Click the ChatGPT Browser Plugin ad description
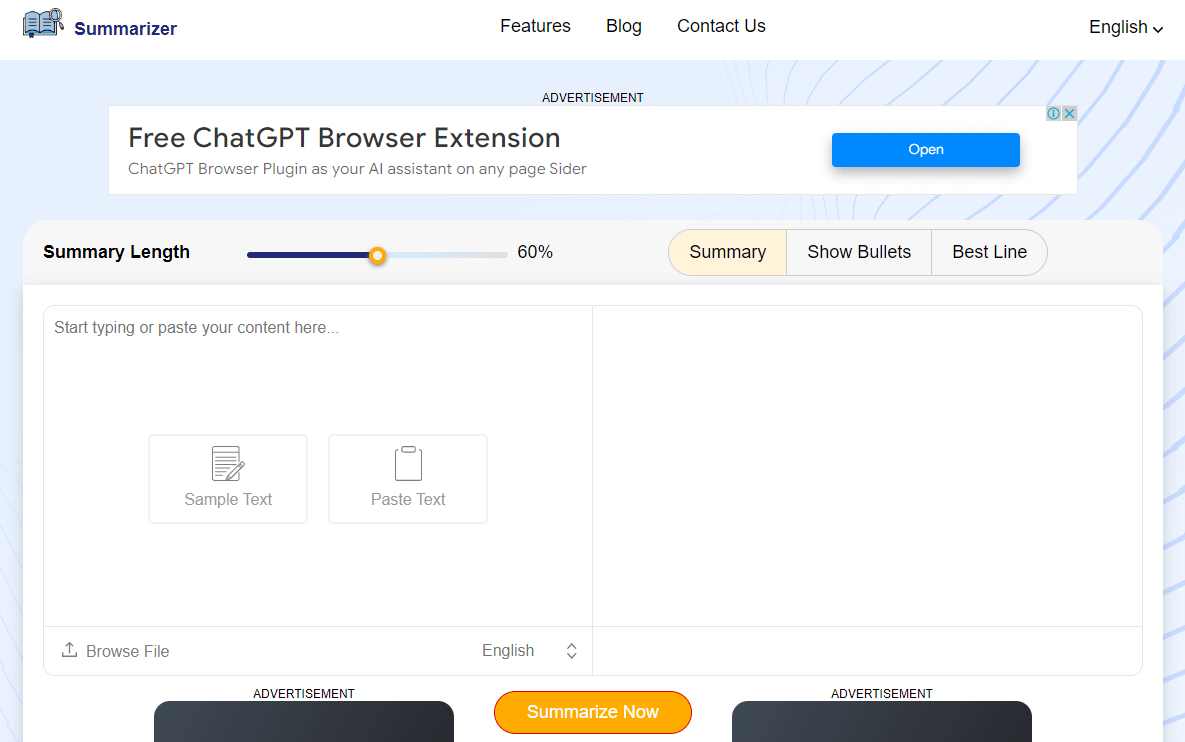This screenshot has height=742, width=1185. [357, 169]
